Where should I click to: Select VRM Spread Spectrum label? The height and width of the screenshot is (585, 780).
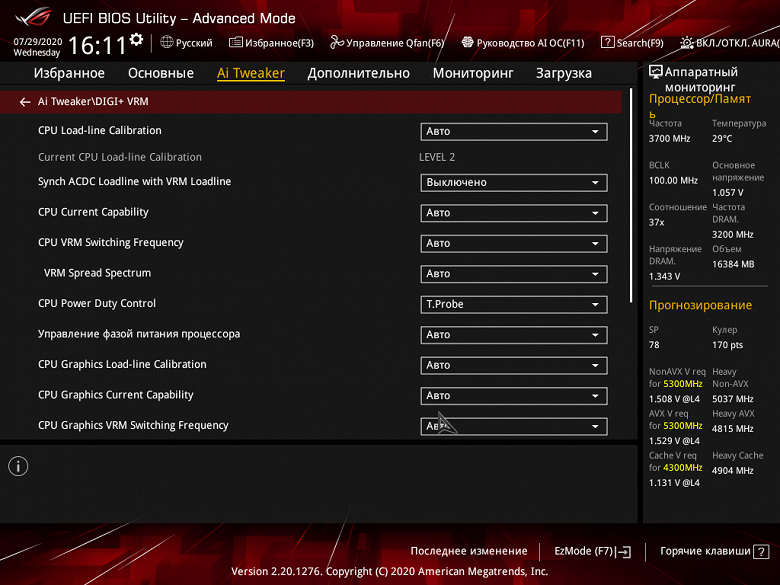tap(97, 273)
